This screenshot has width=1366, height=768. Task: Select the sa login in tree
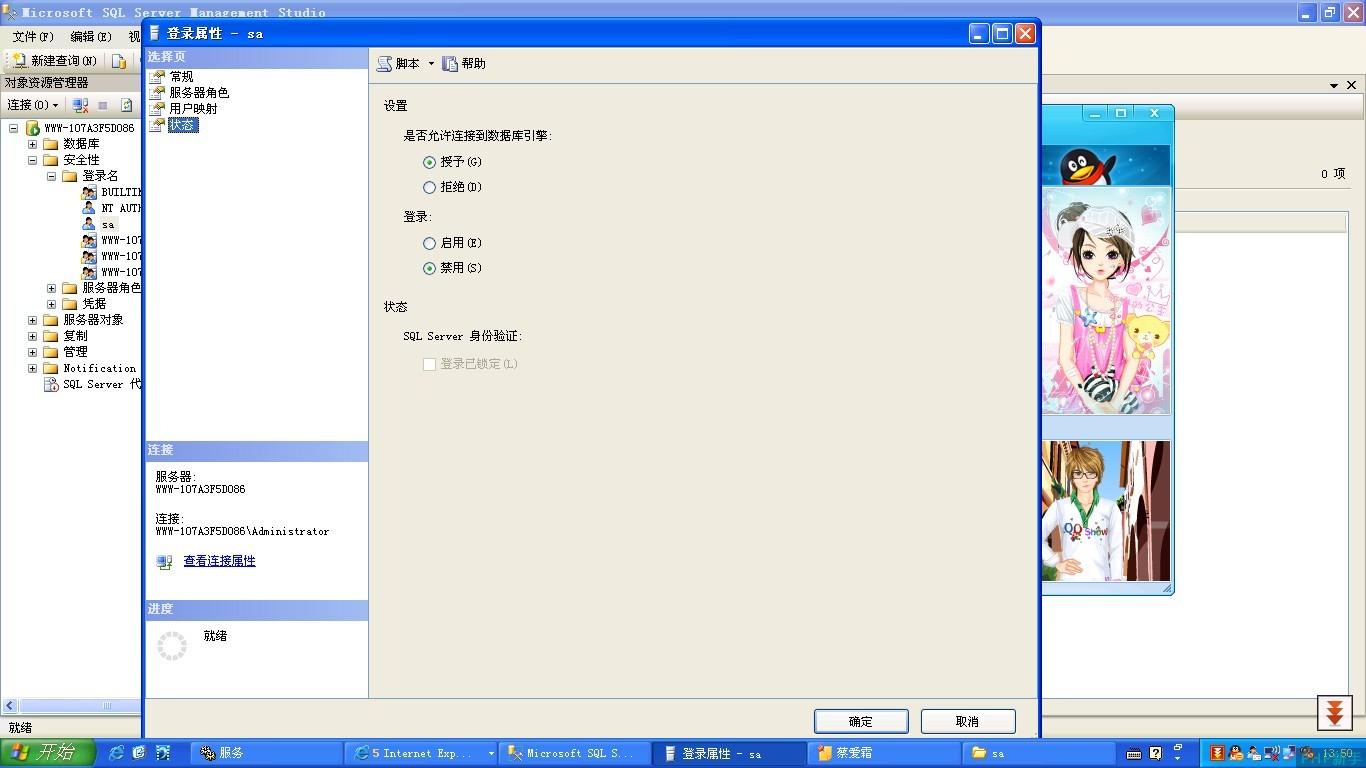(x=108, y=224)
